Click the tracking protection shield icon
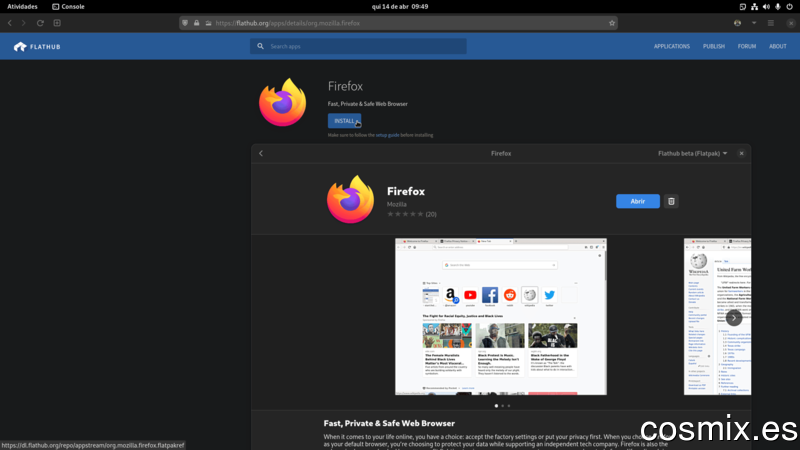 point(185,23)
